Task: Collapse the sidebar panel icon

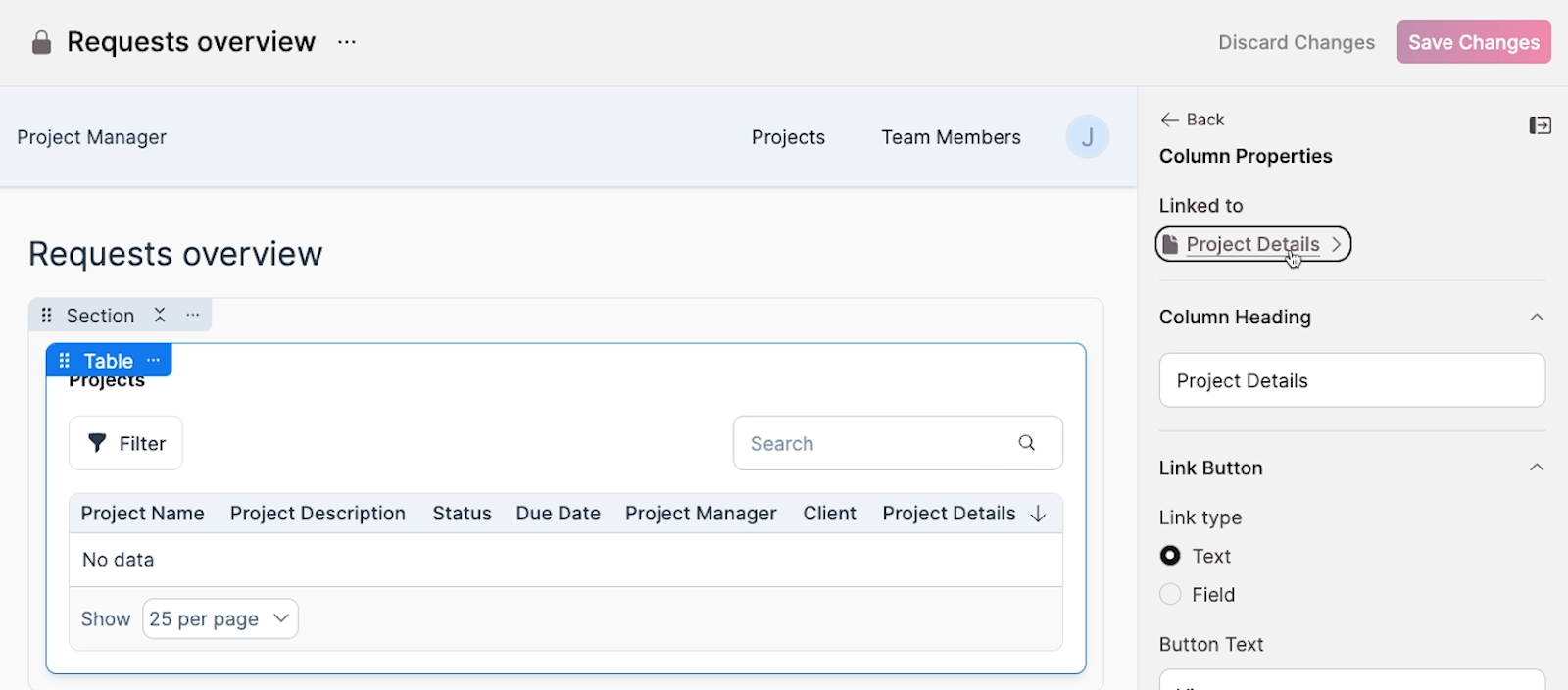Action: (x=1540, y=125)
